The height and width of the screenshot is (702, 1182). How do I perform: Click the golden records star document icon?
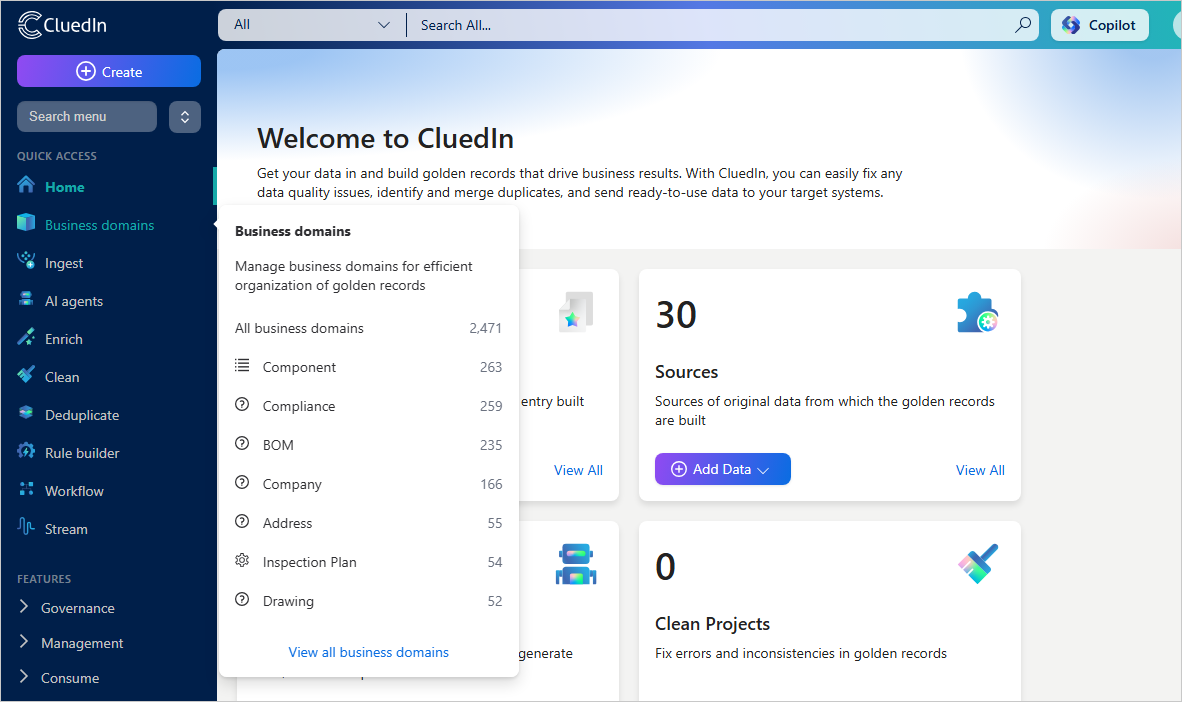576,312
